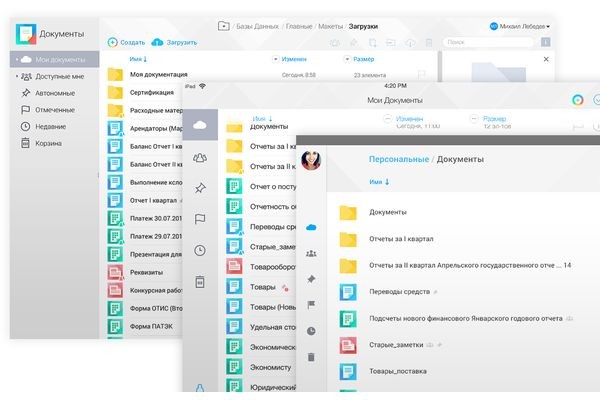
Task: Open the Сертификация folder
Action: click(152, 92)
